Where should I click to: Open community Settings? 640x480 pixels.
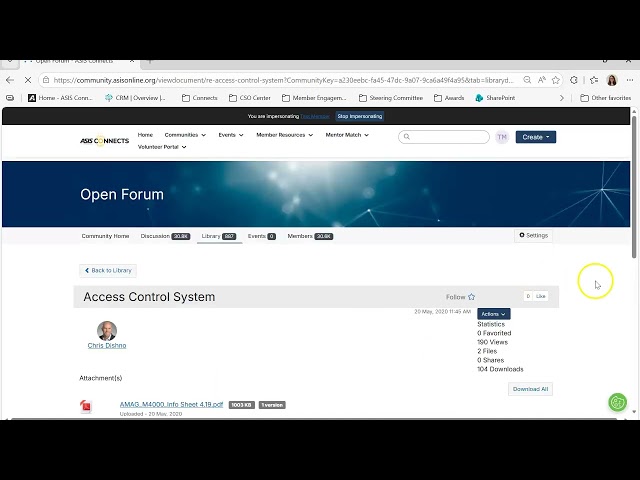click(x=533, y=236)
